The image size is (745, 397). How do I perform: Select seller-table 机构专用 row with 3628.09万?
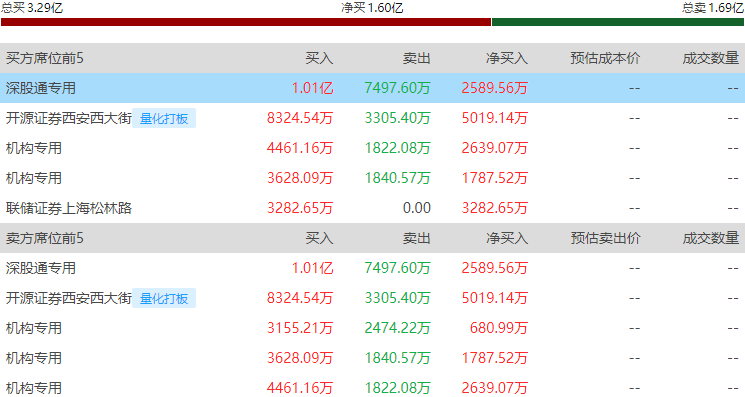pyautogui.click(x=372, y=358)
